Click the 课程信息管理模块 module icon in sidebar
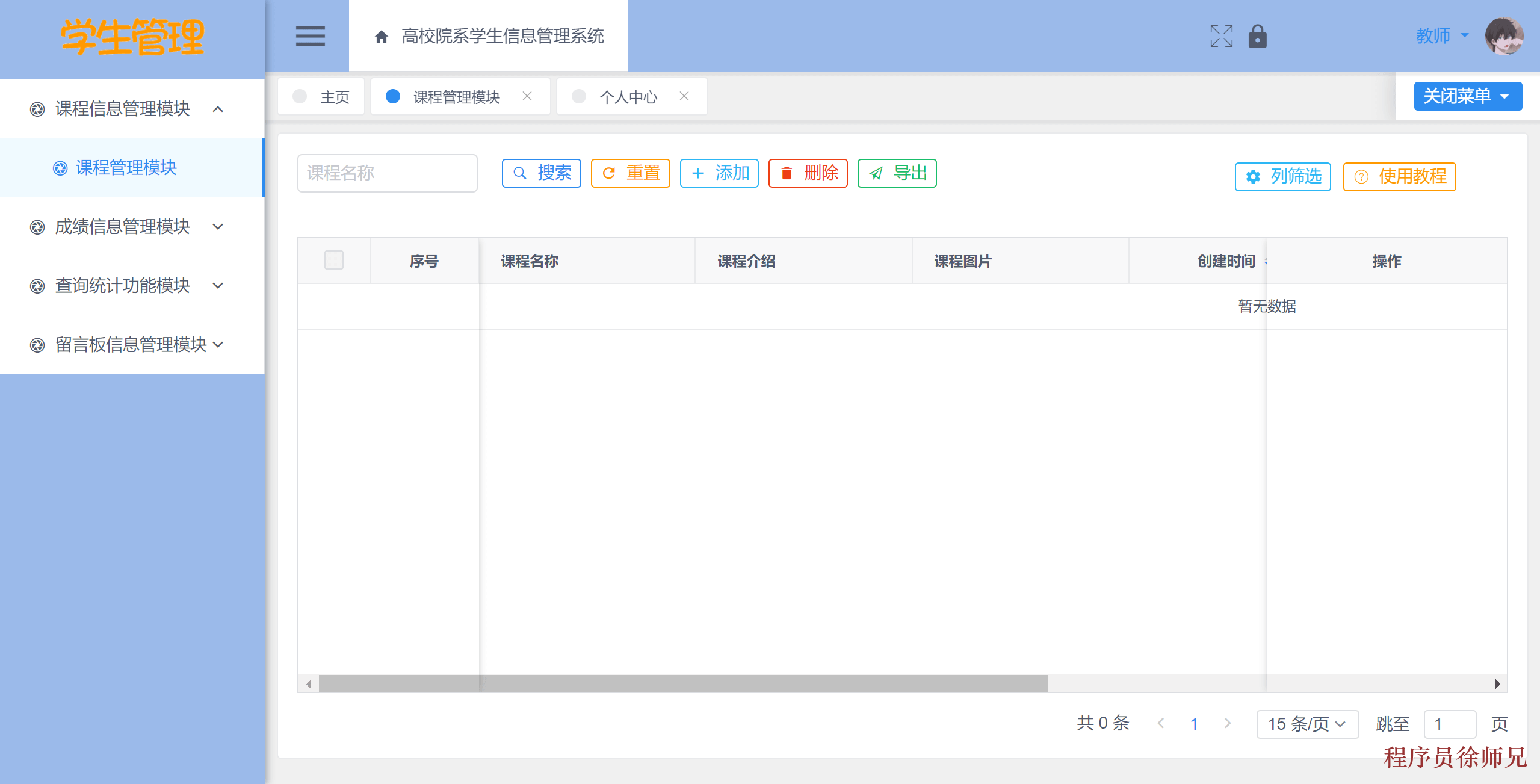 pyautogui.click(x=37, y=109)
